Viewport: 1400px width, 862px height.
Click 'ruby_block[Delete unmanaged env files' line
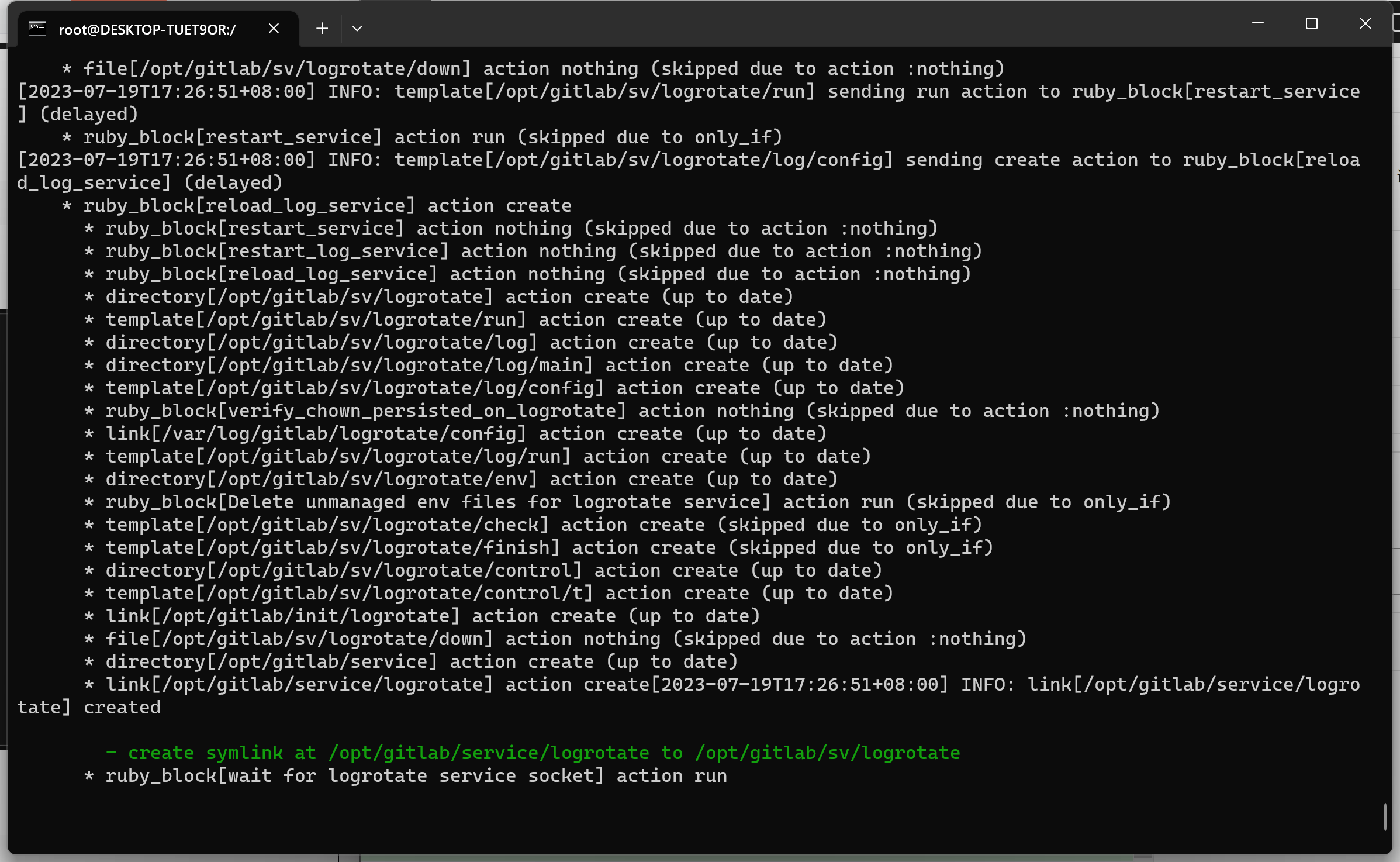(x=627, y=502)
